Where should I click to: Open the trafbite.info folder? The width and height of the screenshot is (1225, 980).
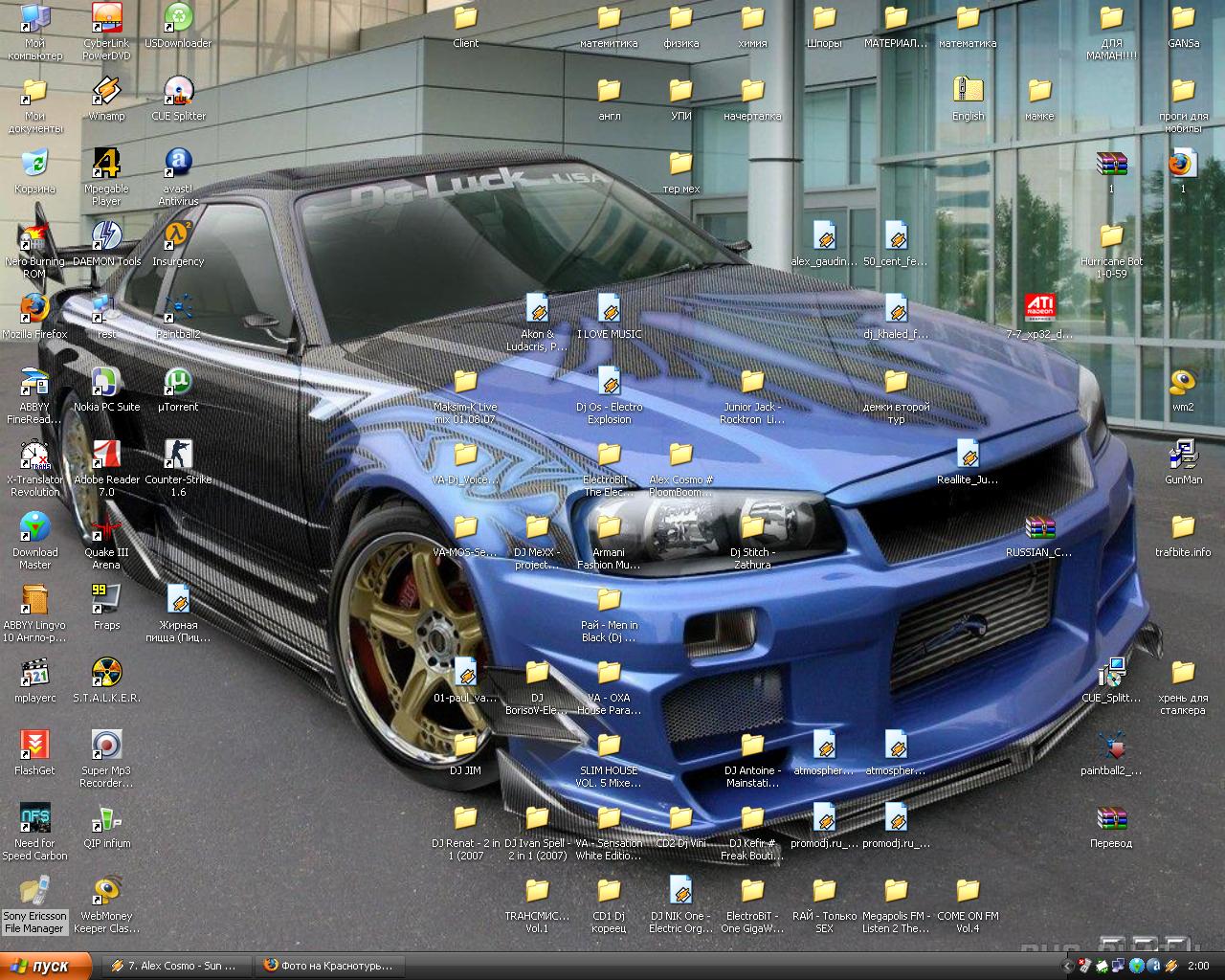pos(1183,535)
